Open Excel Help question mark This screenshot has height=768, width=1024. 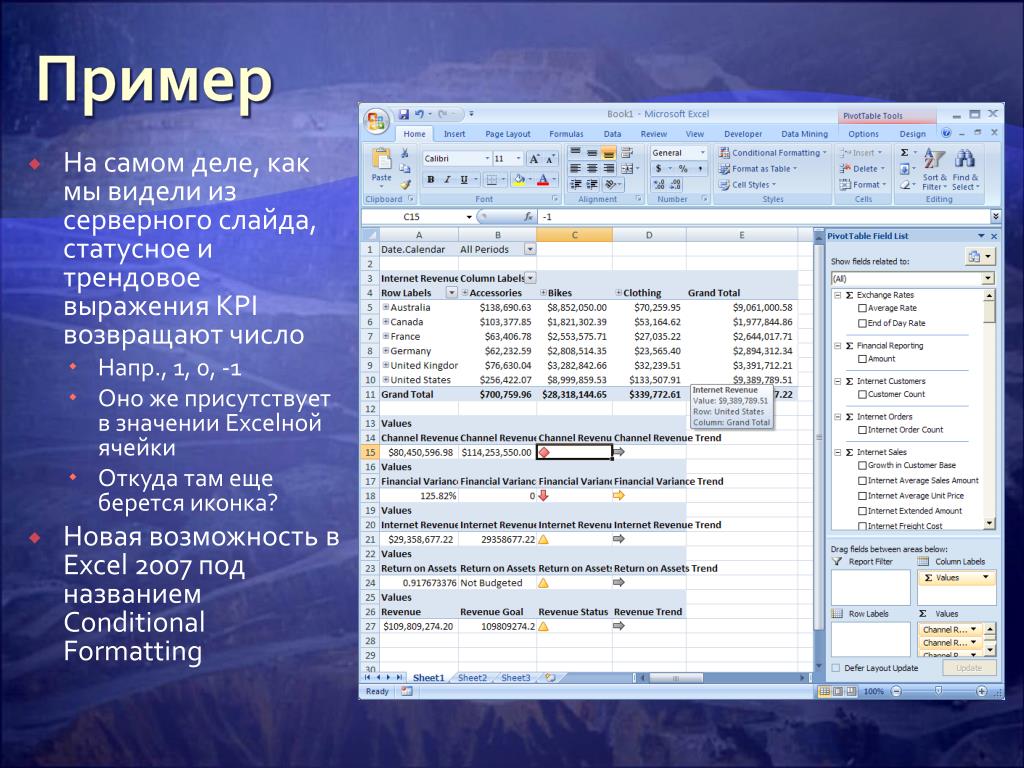tap(946, 133)
